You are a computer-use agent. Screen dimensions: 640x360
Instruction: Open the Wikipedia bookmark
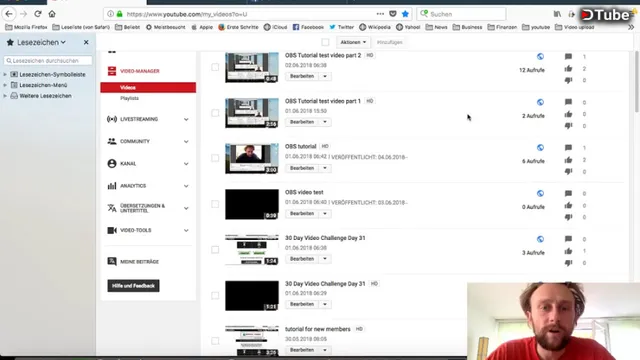coord(375,27)
